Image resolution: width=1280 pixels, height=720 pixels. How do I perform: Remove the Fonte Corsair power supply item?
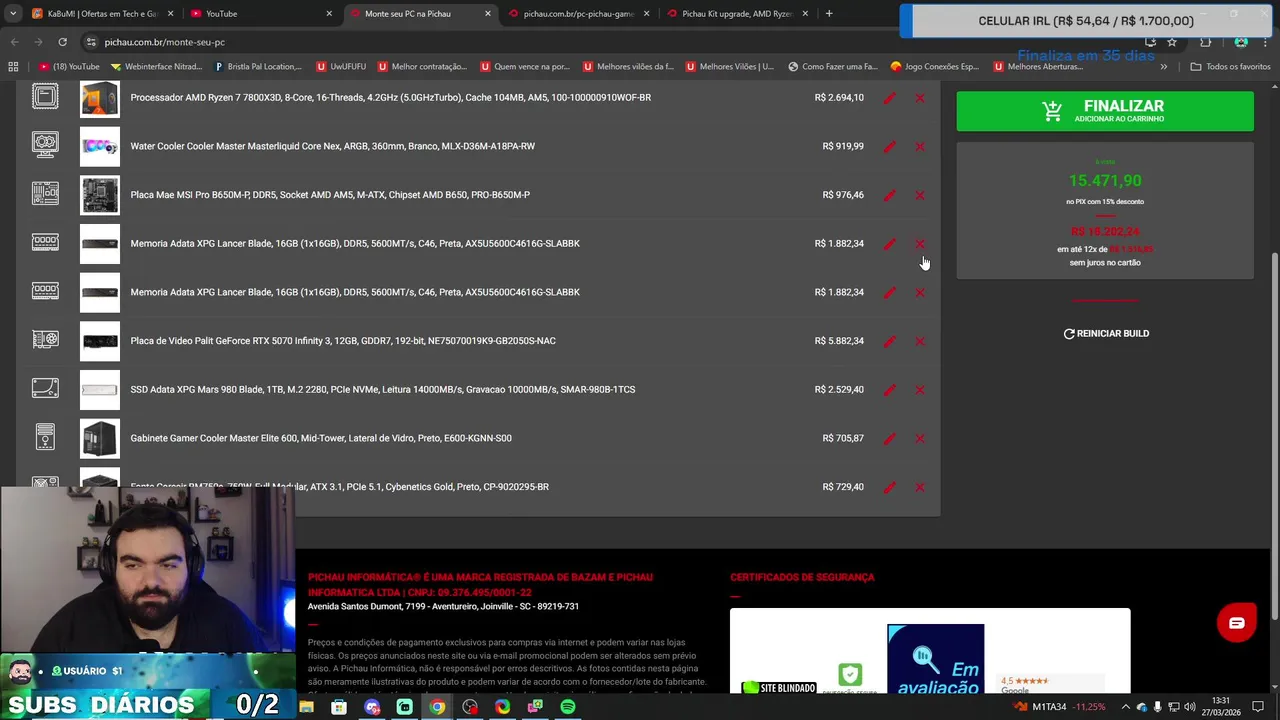(x=920, y=487)
